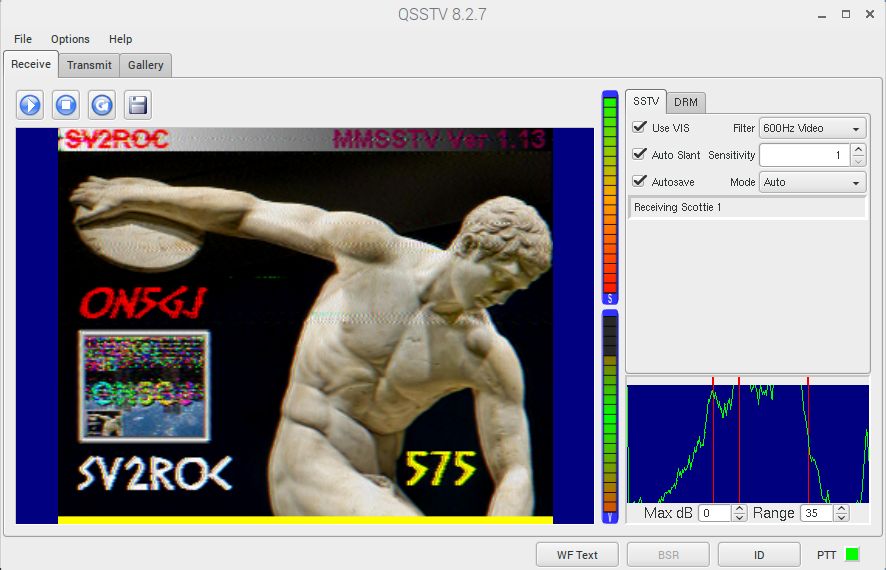Click the WF Text button

577,555
